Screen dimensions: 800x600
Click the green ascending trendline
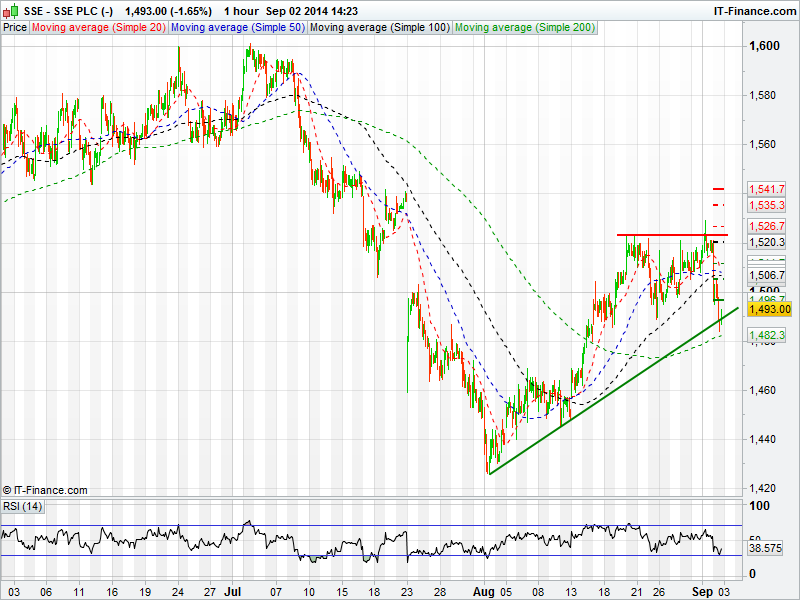[614, 391]
